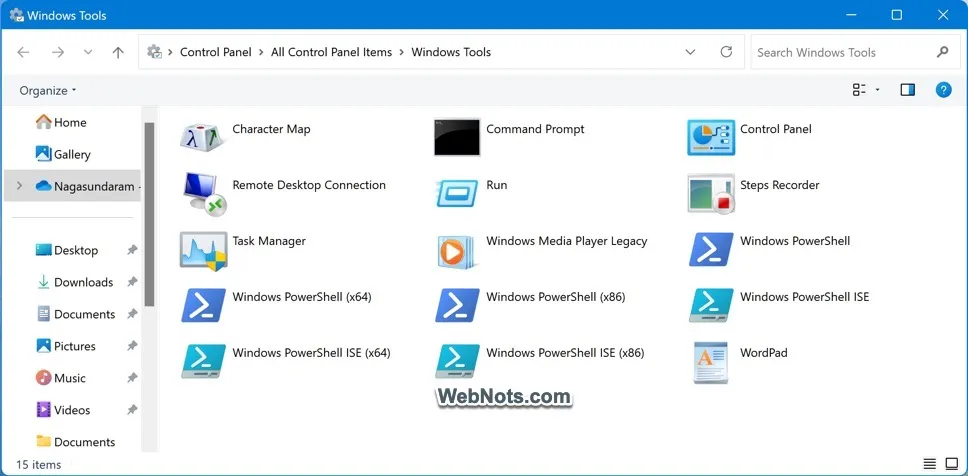Open the Organize dropdown menu

tap(48, 91)
